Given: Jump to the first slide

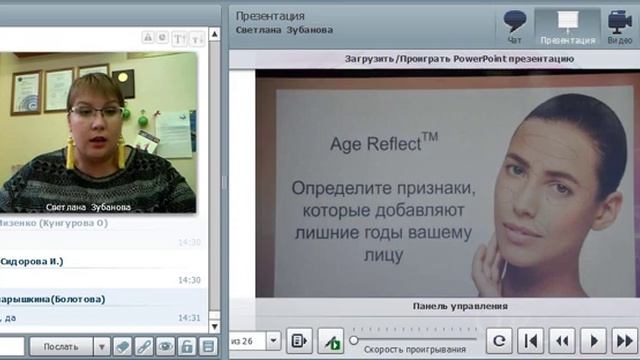Looking at the screenshot, I should point(531,340).
